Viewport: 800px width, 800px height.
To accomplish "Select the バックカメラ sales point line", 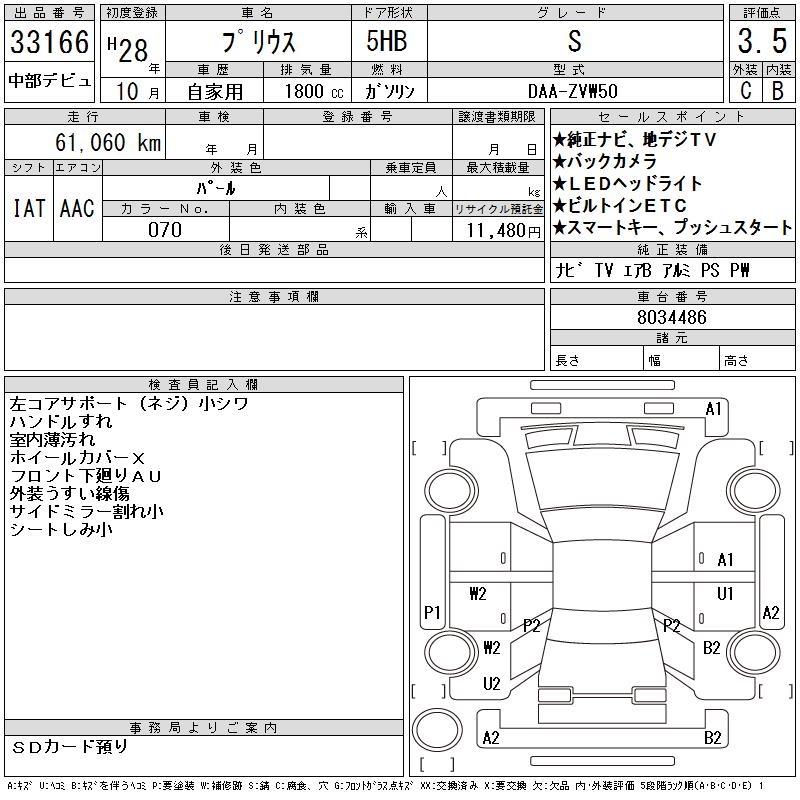I will pyautogui.click(x=605, y=162).
